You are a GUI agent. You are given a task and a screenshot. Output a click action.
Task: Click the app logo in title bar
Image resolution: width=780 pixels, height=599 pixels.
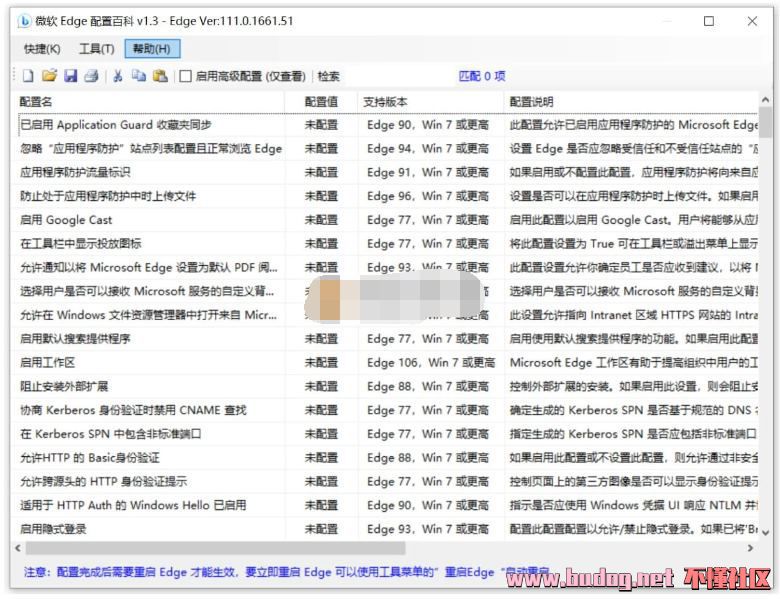pos(23,21)
